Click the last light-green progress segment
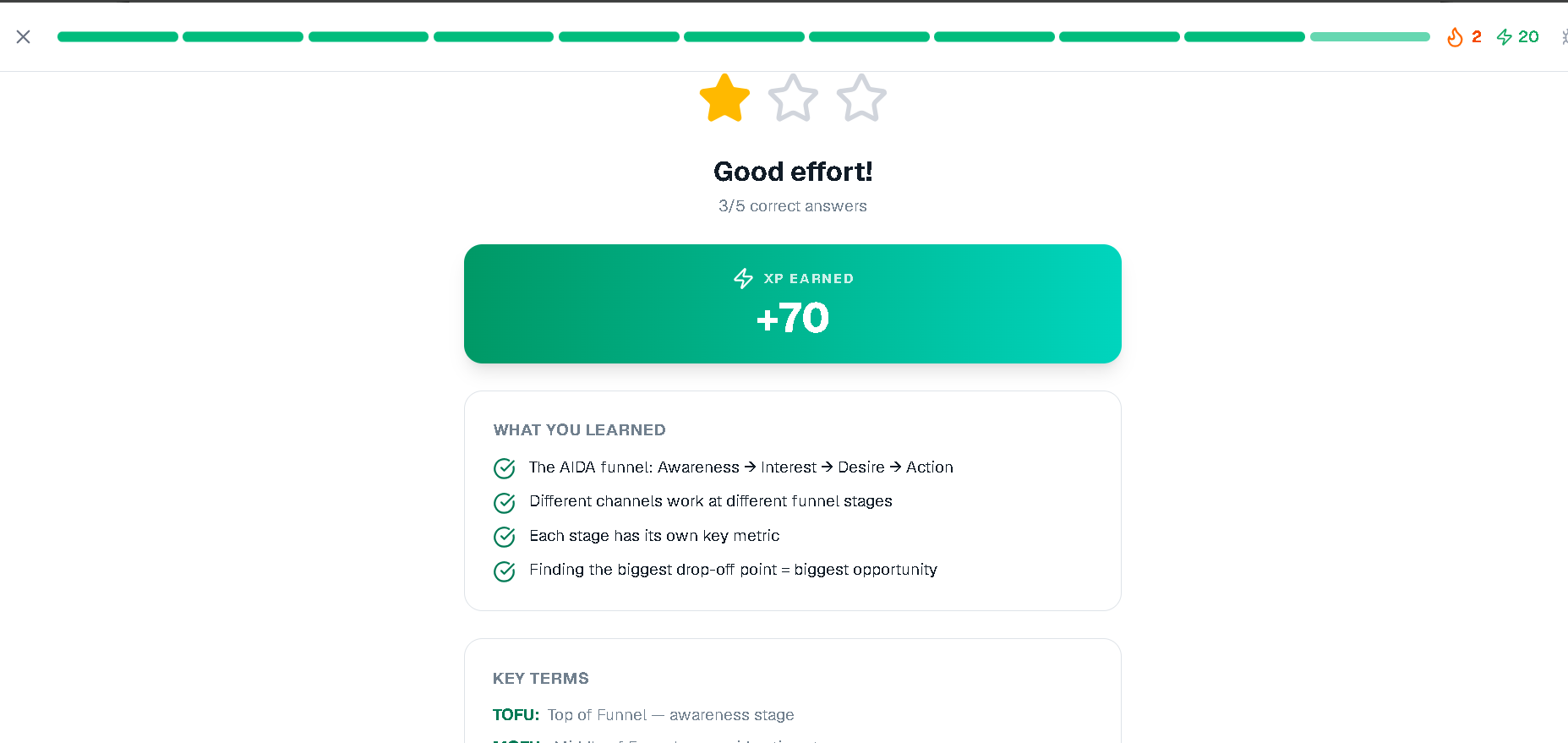1568x743 pixels. [x=1369, y=37]
